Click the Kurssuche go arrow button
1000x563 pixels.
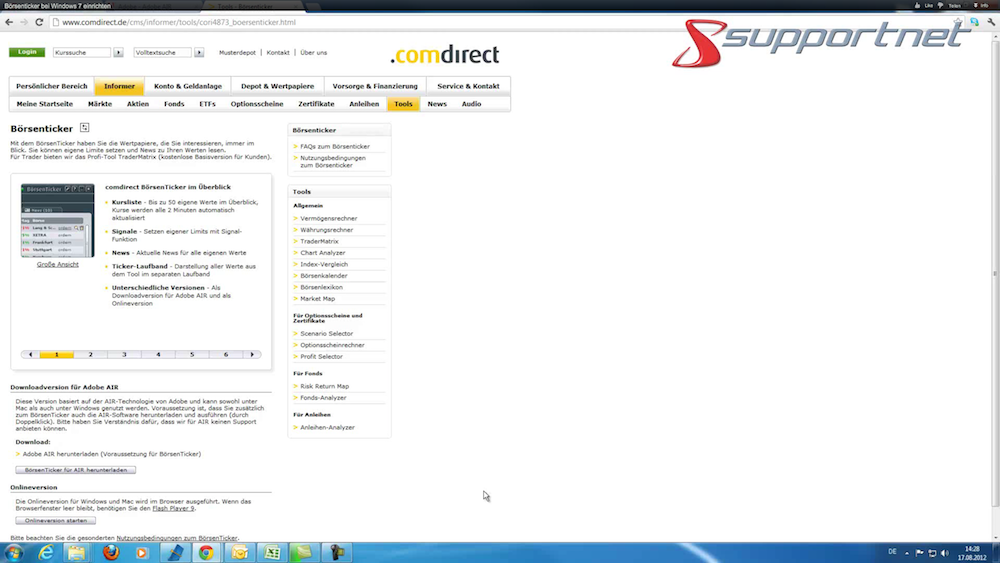click(x=119, y=52)
